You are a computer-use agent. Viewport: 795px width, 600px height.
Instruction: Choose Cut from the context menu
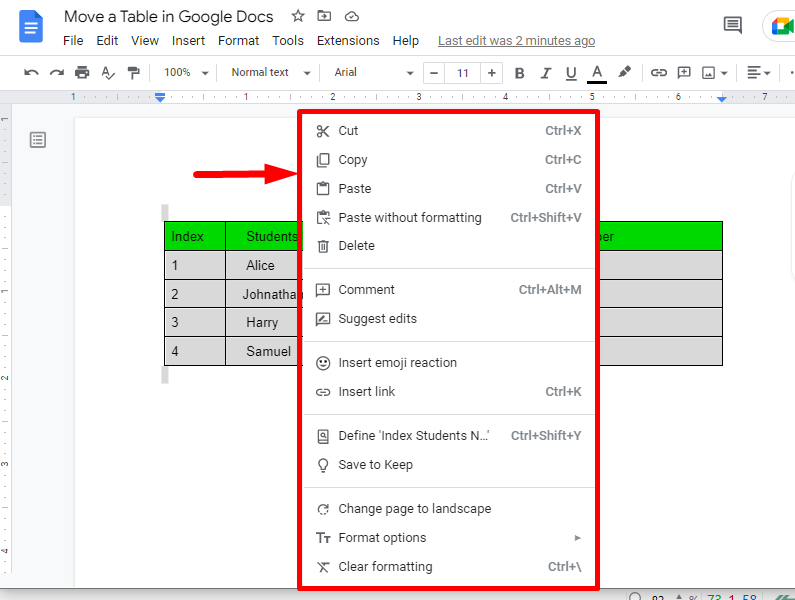(x=449, y=131)
